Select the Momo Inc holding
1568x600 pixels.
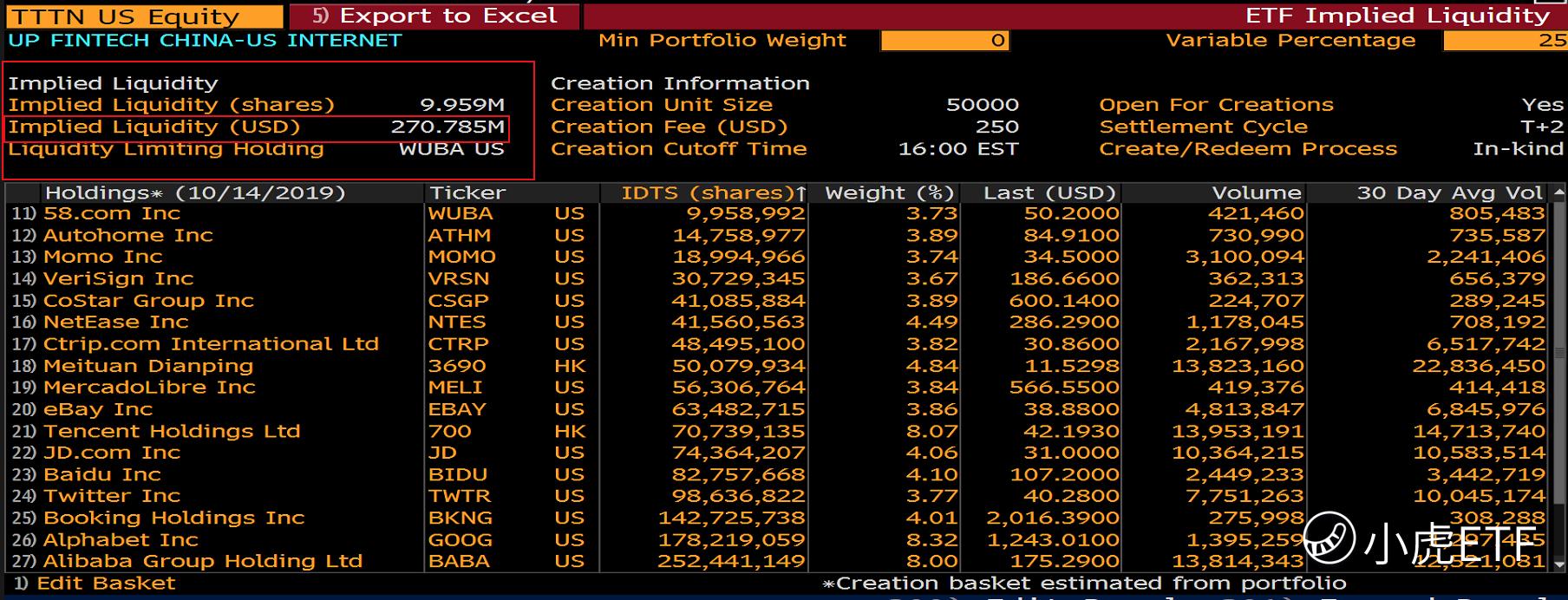777,257
